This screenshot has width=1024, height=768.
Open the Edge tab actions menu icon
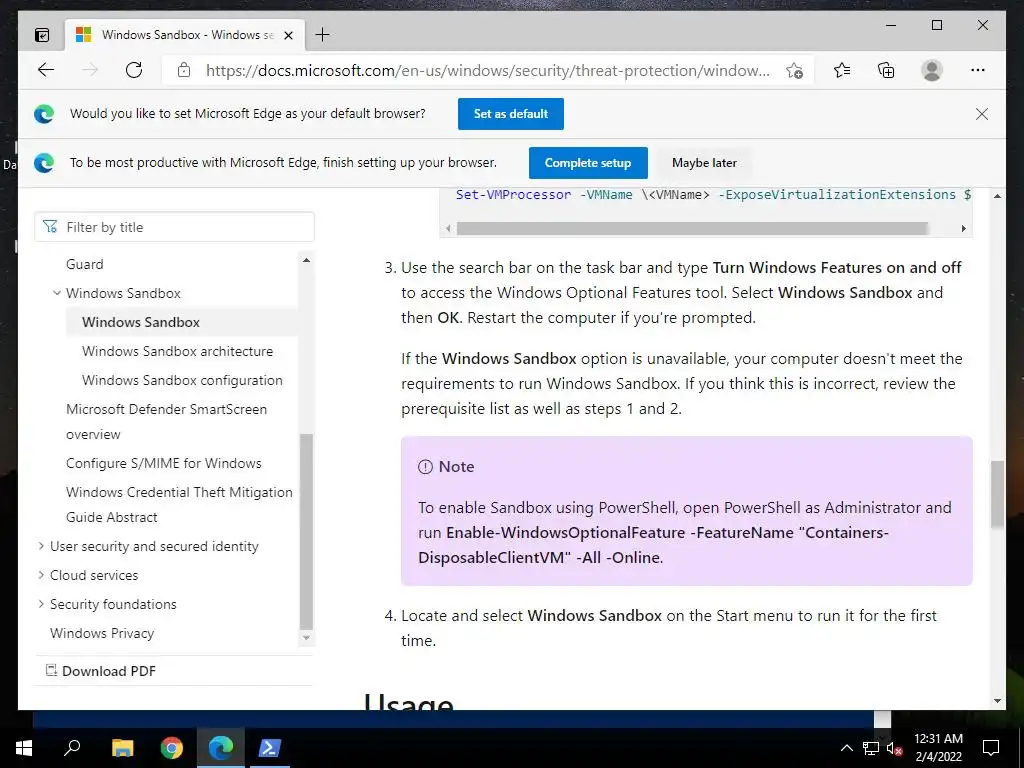click(42, 35)
